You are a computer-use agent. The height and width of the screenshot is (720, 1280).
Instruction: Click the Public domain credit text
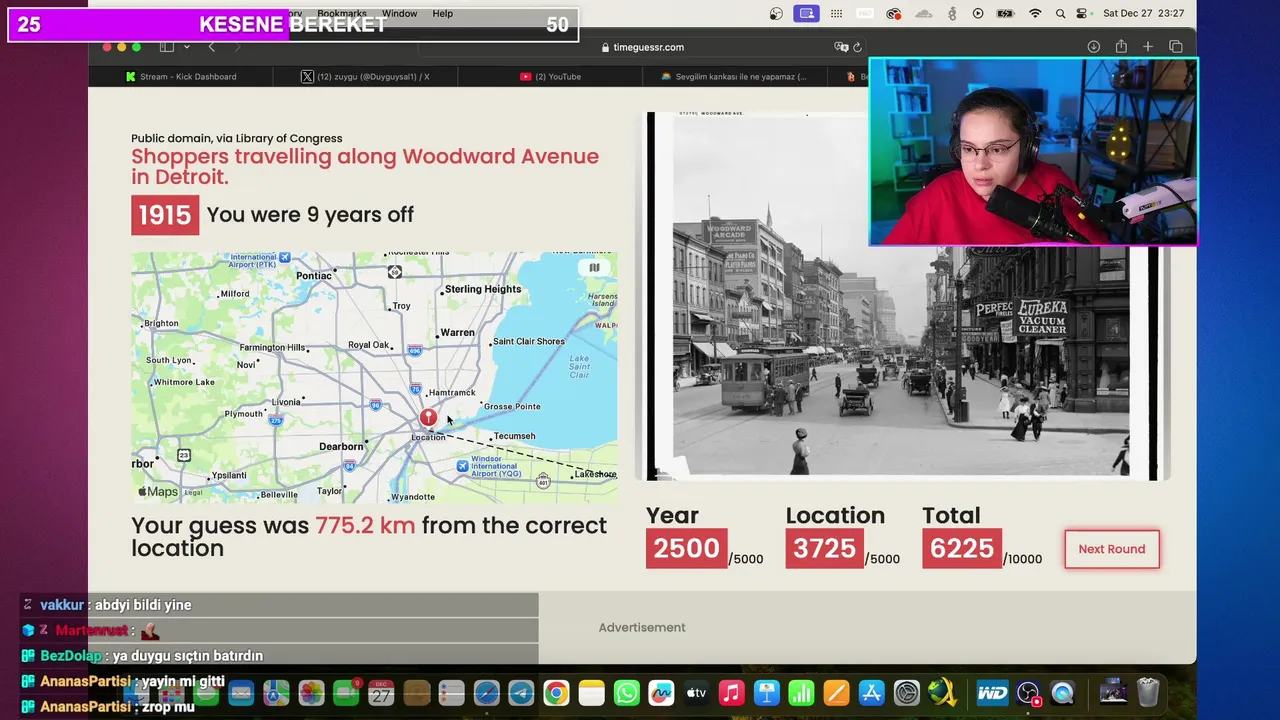point(237,138)
